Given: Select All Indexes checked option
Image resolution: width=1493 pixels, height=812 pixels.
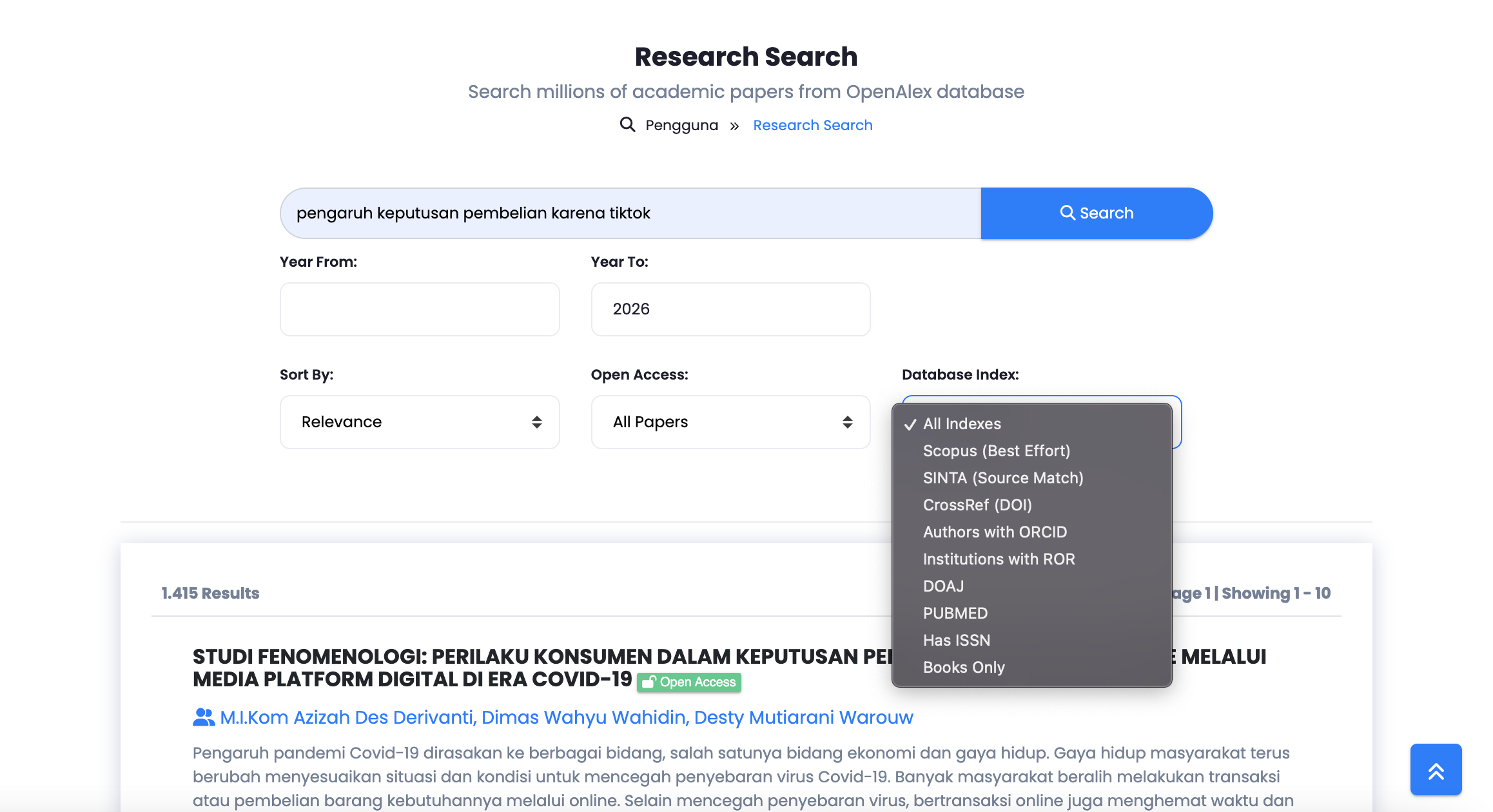Looking at the screenshot, I should 962,424.
